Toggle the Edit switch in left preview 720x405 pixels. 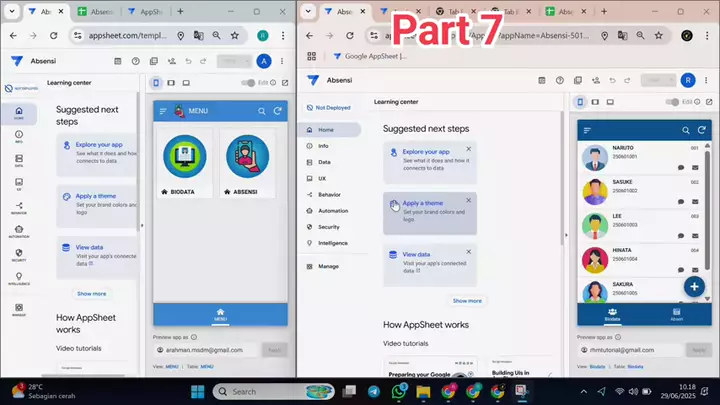tap(251, 83)
